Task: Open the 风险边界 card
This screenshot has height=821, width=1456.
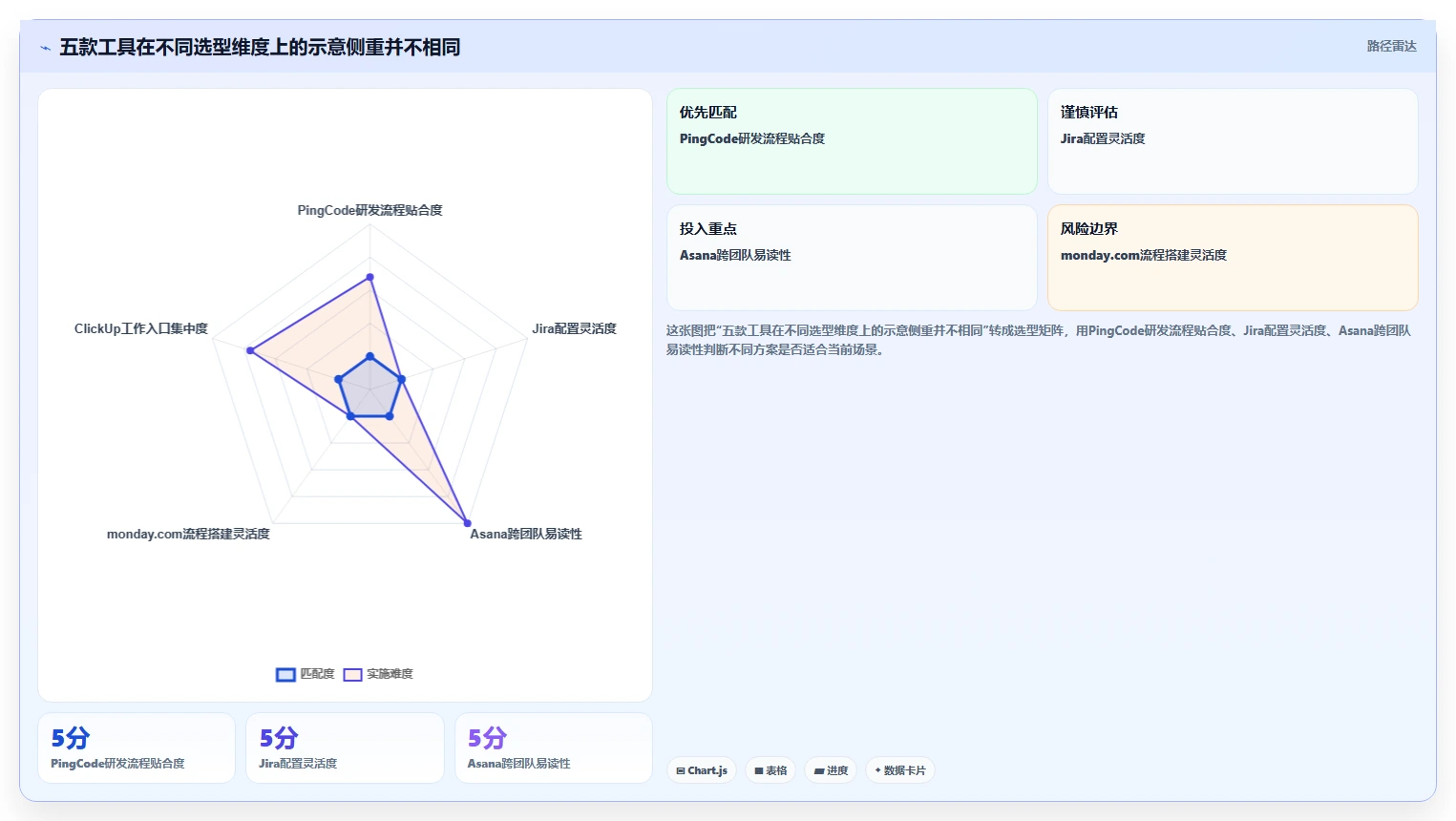Action: 1233,258
